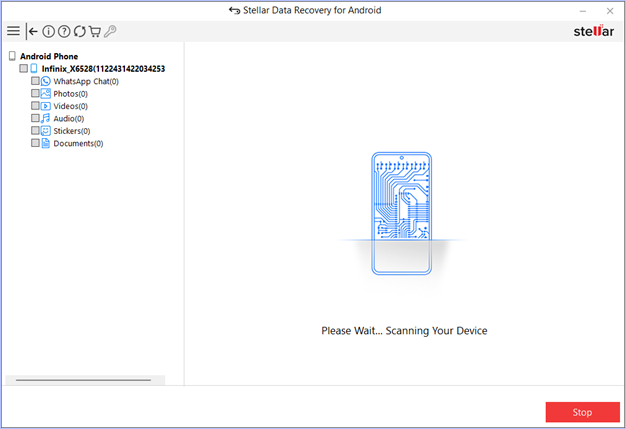The width and height of the screenshot is (626, 429).
Task: Check the Infinix_X6528 device checkbox
Action: tap(24, 68)
